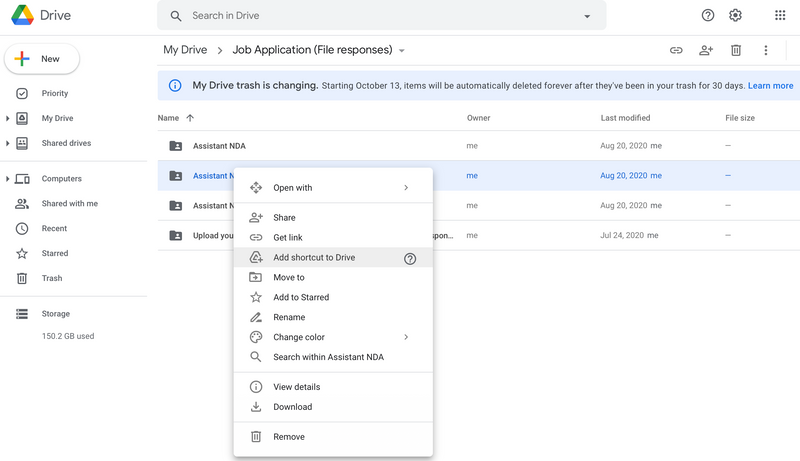Open the Google apps grid
Viewport: 800px width, 461px height.
[x=780, y=16]
